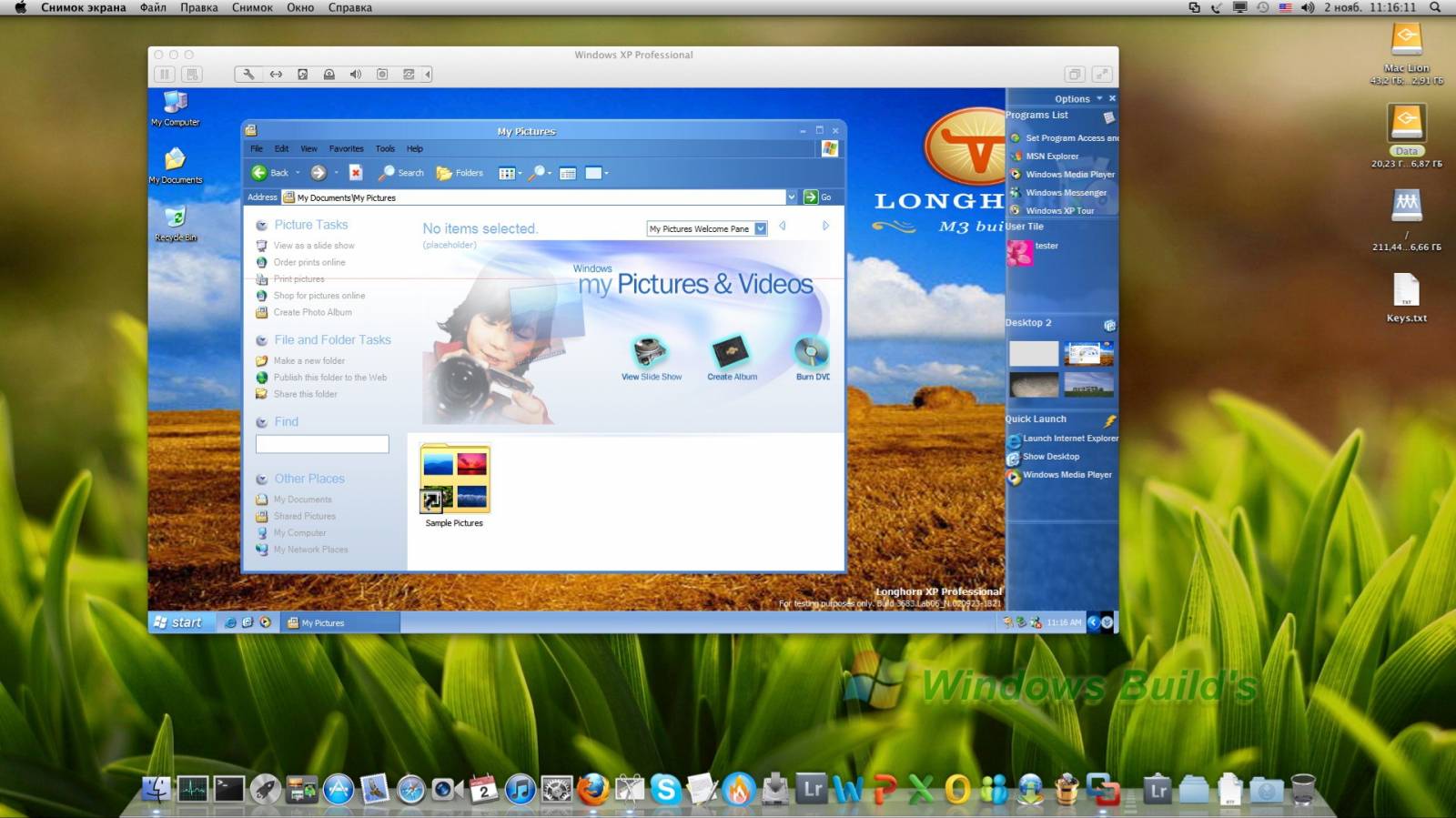Open Favorites menu

(x=346, y=148)
